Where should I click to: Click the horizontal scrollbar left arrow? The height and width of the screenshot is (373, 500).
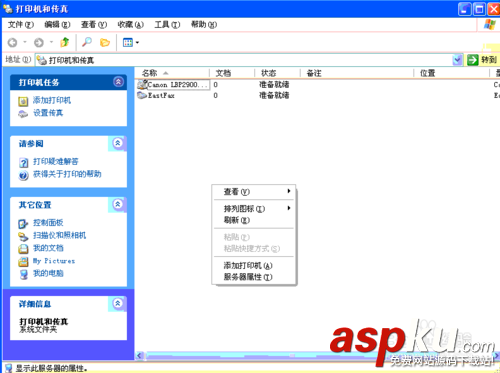click(140, 356)
